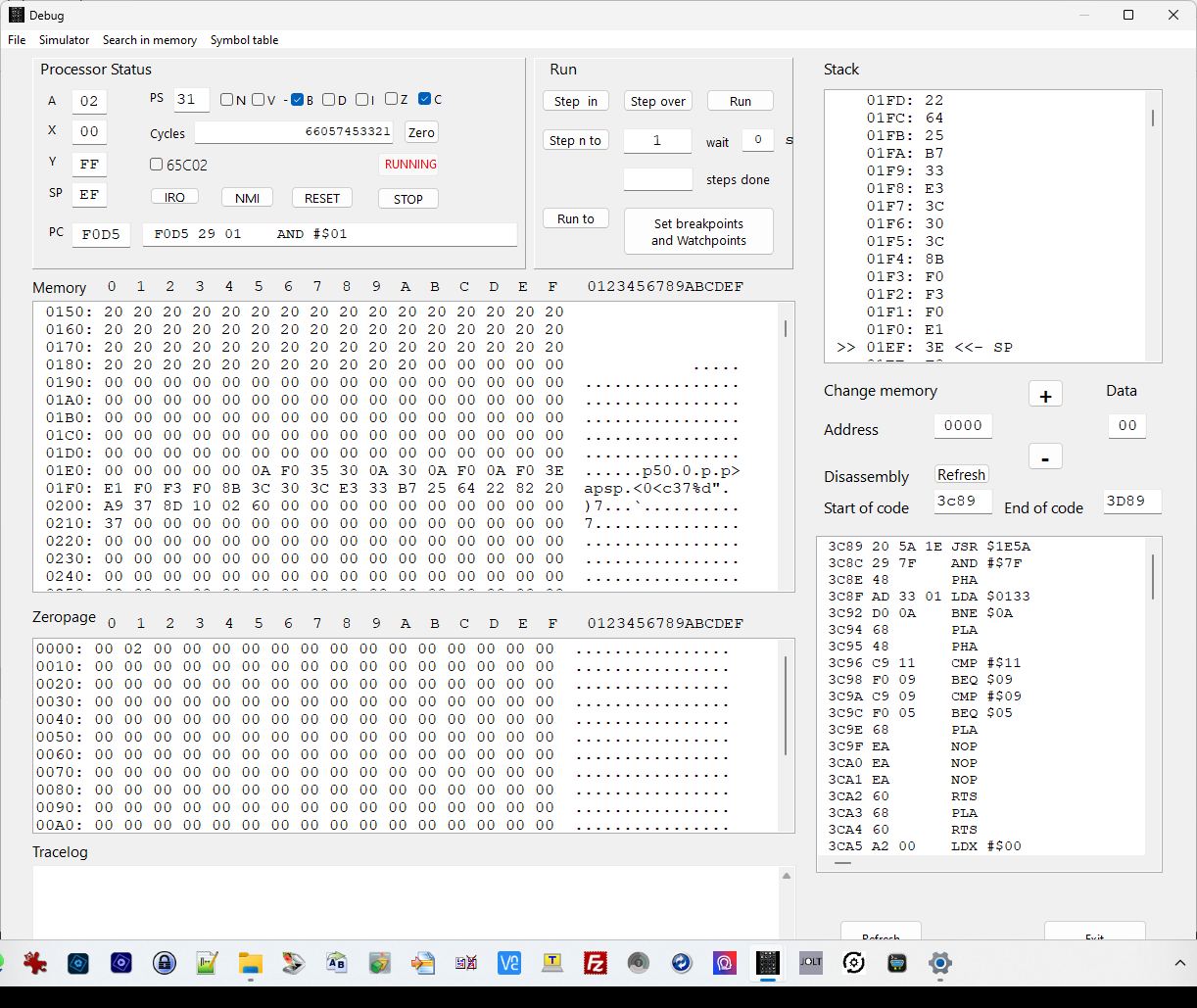Image resolution: width=1197 pixels, height=1008 pixels.
Task: Click the RUNNING status label
Action: tap(410, 164)
